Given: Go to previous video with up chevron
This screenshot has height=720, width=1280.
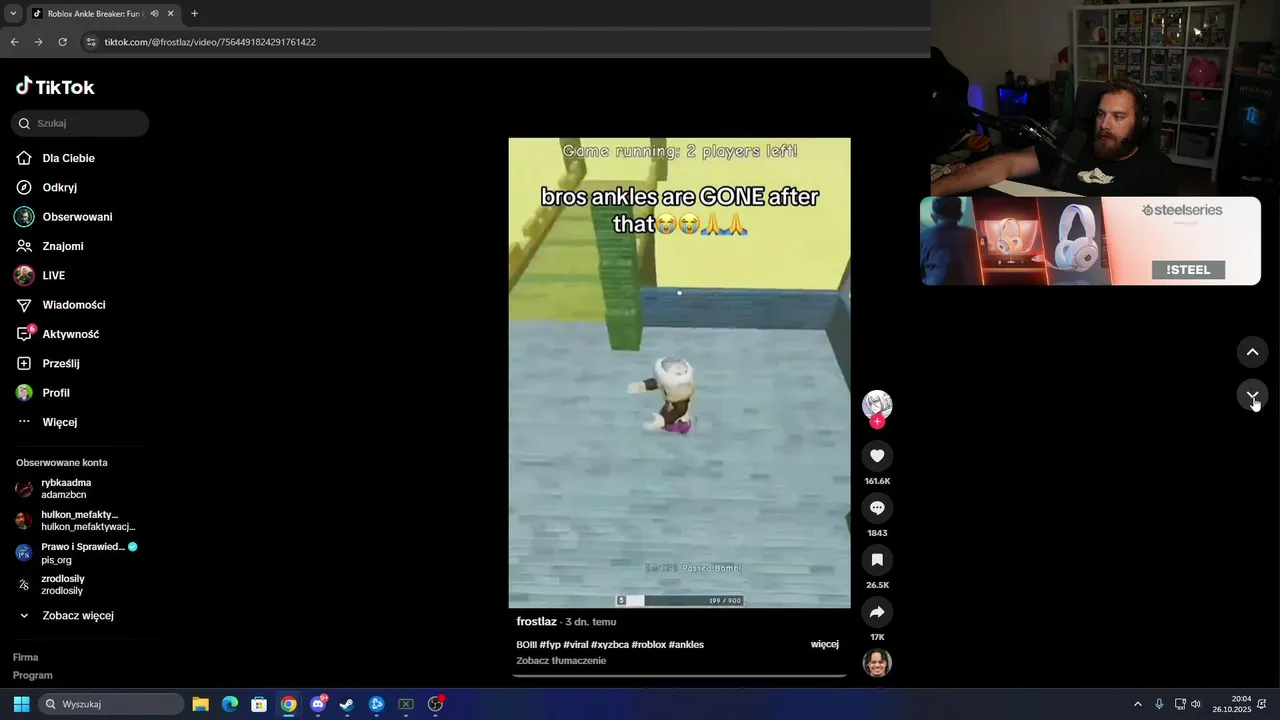Looking at the screenshot, I should pos(1252,352).
